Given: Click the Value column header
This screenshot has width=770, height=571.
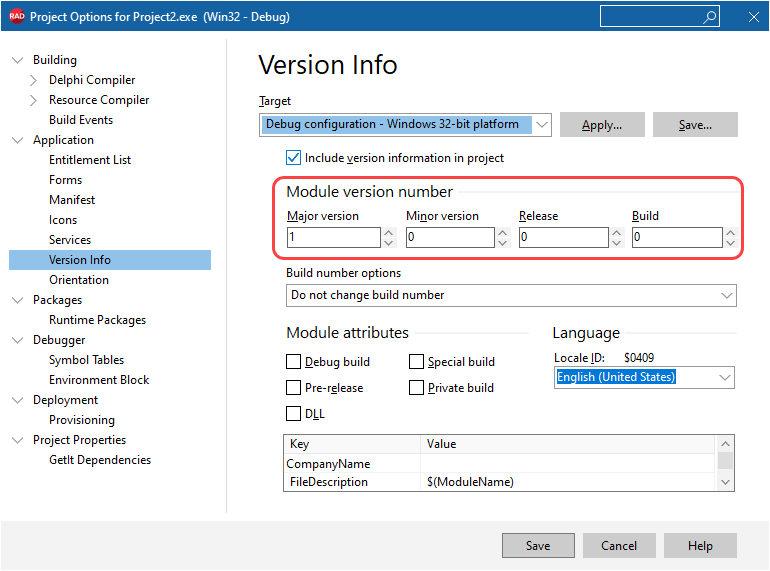Looking at the screenshot, I should (x=569, y=444).
